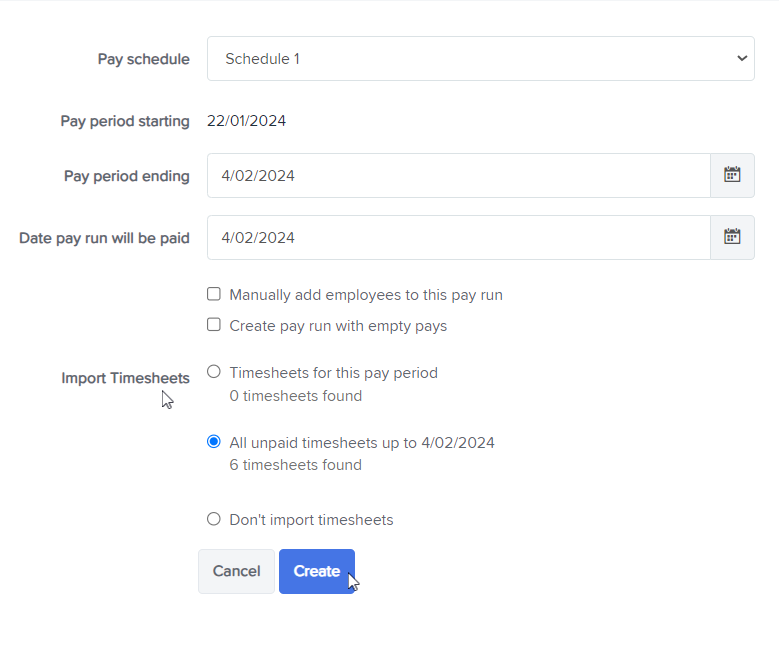The image size is (779, 660).
Task: Open calendar picker for Date pay run paid
Action: tap(732, 237)
